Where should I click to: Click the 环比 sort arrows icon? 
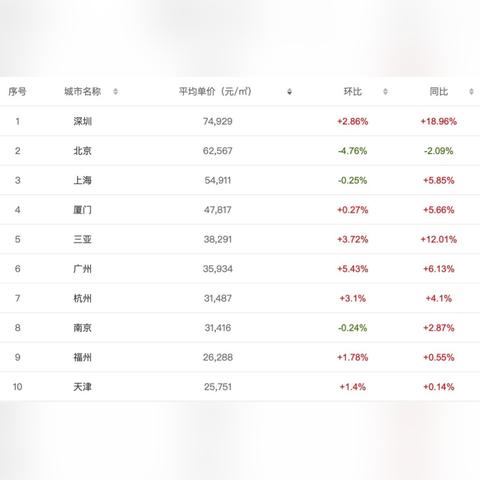click(x=385, y=91)
